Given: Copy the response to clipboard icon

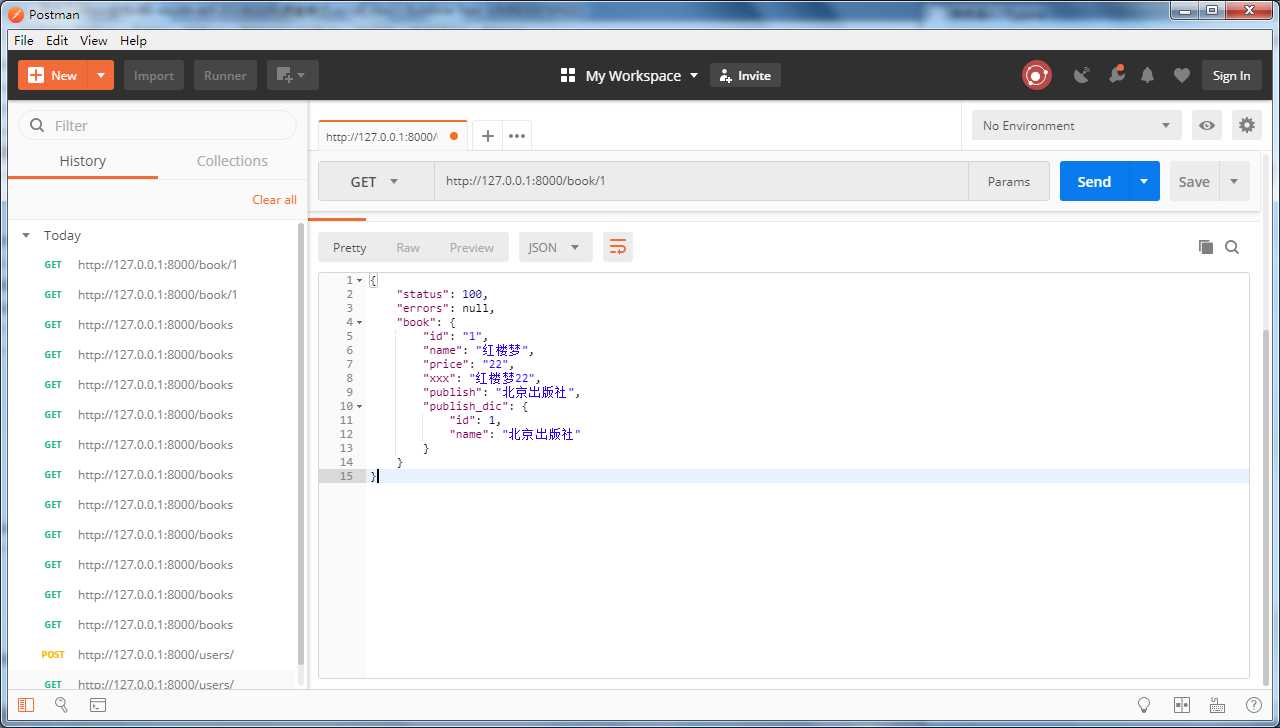Looking at the screenshot, I should (1206, 247).
